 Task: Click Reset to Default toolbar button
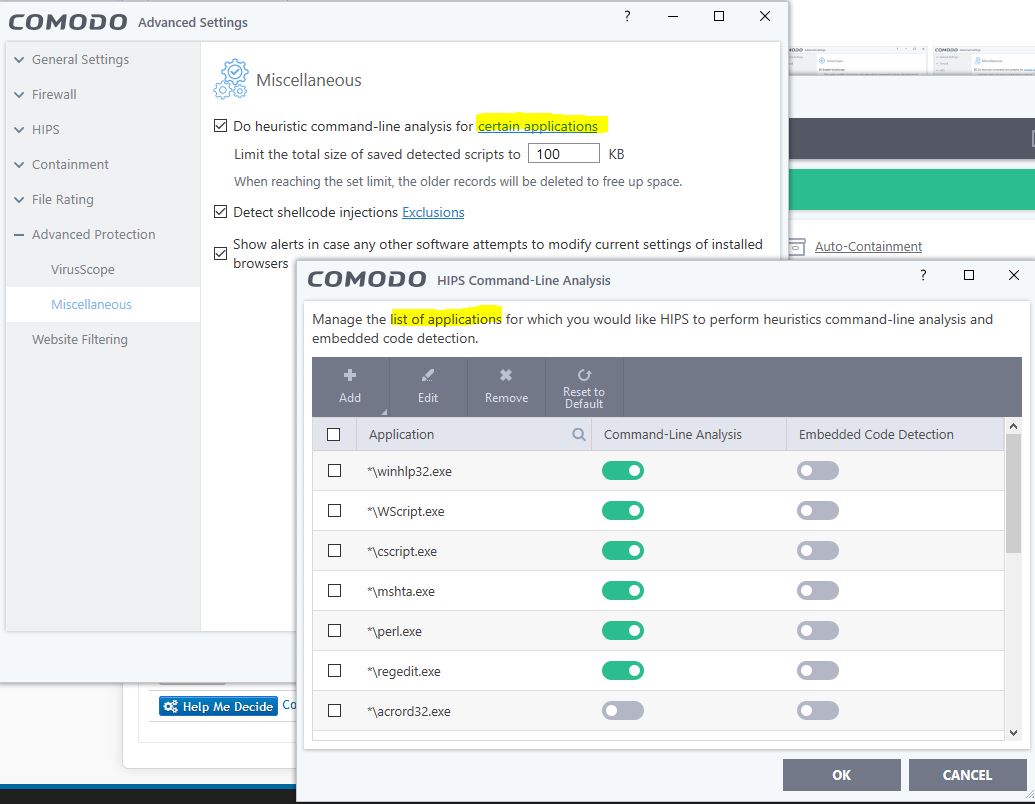(x=584, y=387)
